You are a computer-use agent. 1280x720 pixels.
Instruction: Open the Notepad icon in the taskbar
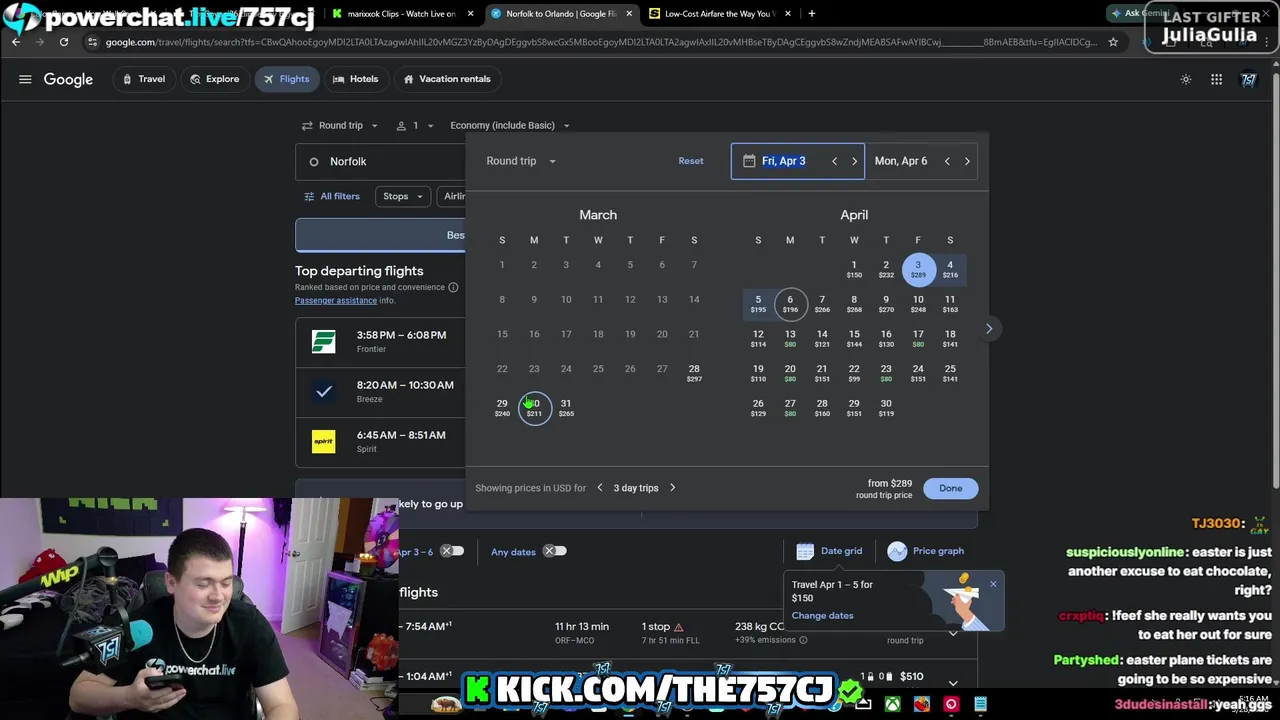coord(981,705)
